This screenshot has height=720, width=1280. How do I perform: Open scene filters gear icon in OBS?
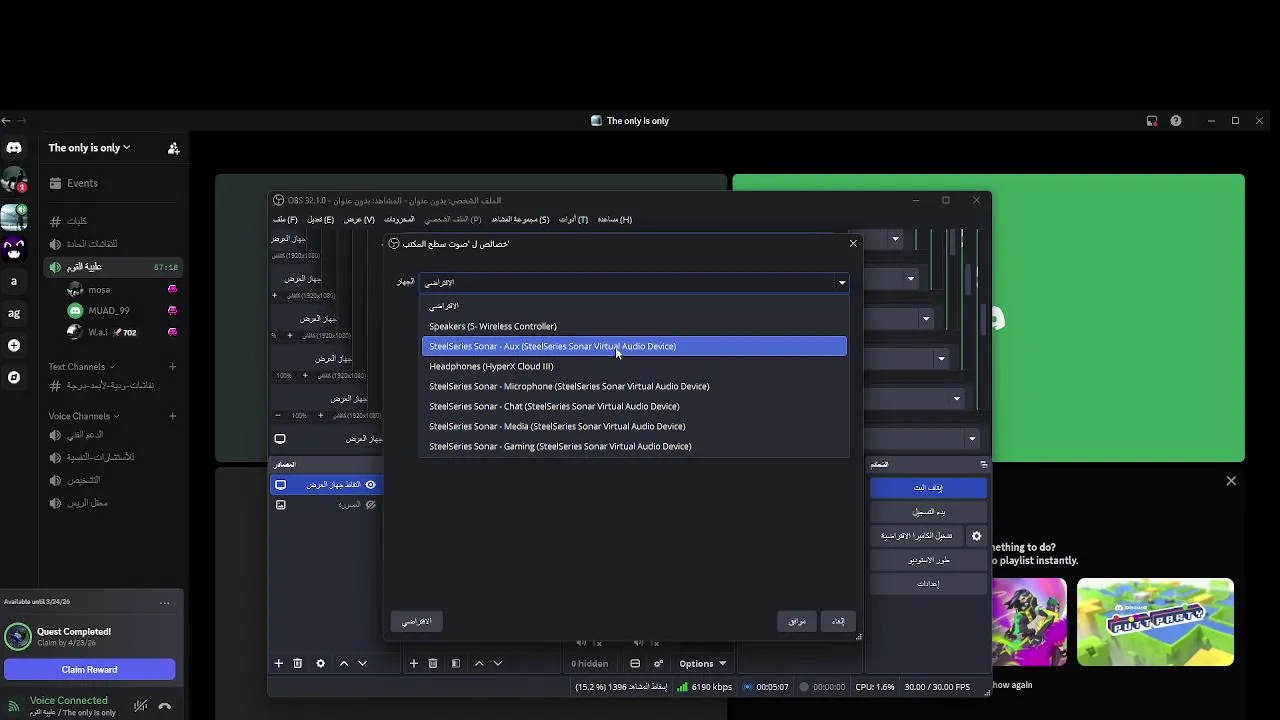coord(320,663)
